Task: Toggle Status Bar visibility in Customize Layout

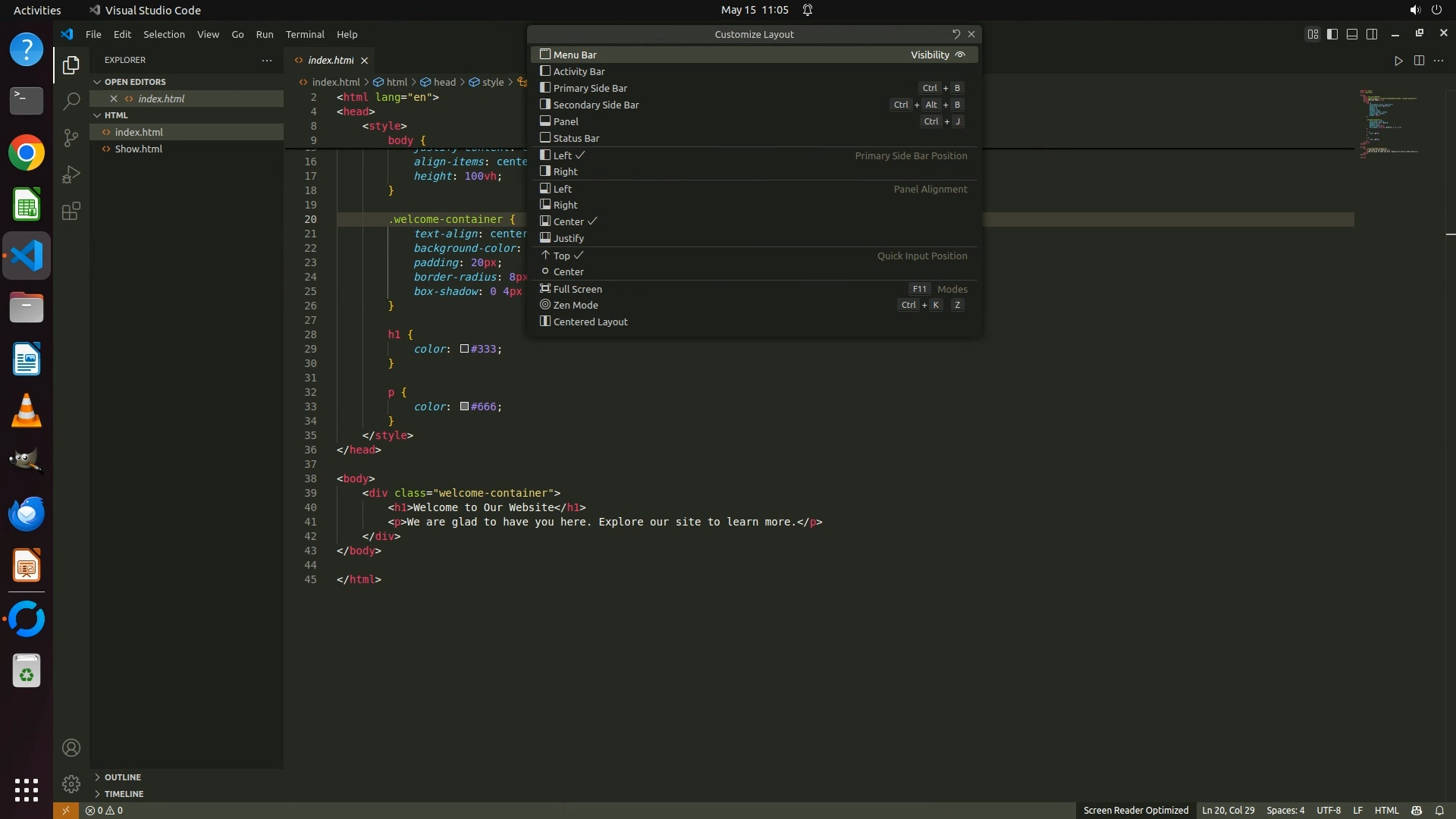Action: pyautogui.click(x=576, y=138)
